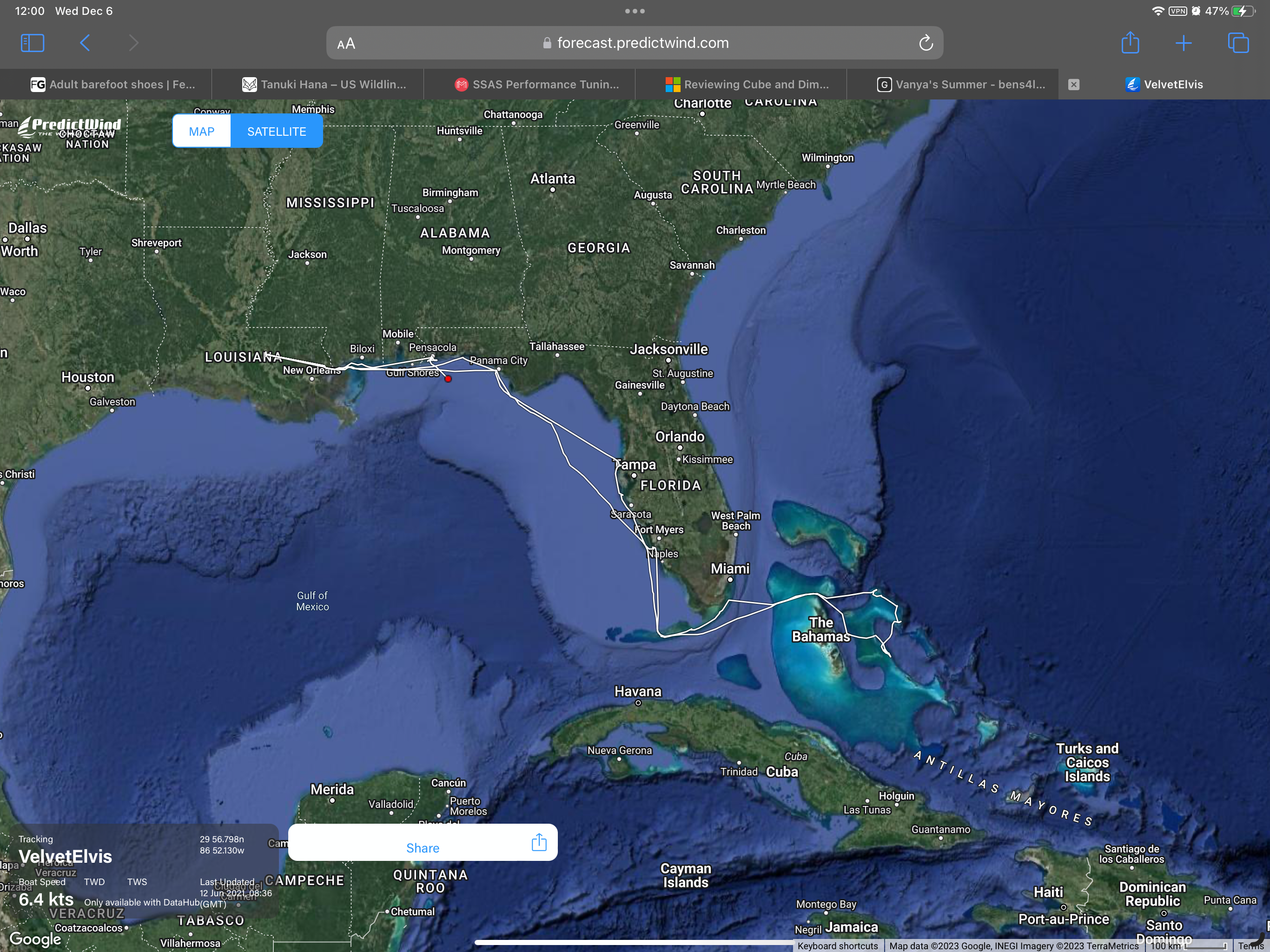This screenshot has width=1270, height=952.
Task: Open the AA reader options menu
Action: [x=346, y=44]
